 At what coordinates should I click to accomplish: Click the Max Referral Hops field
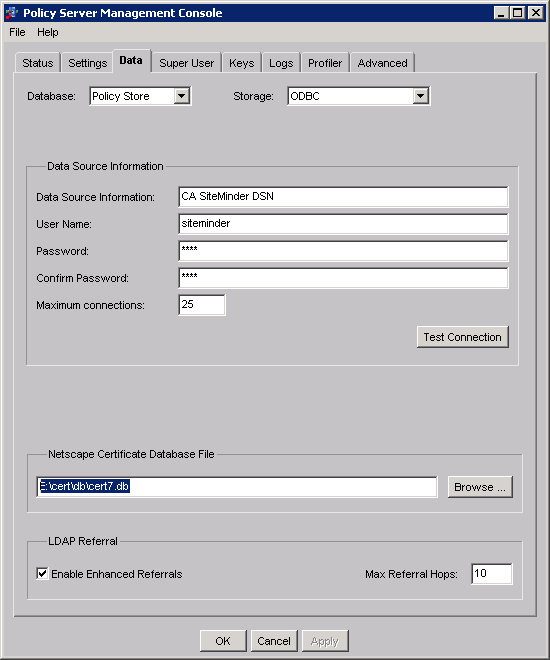(x=492, y=574)
